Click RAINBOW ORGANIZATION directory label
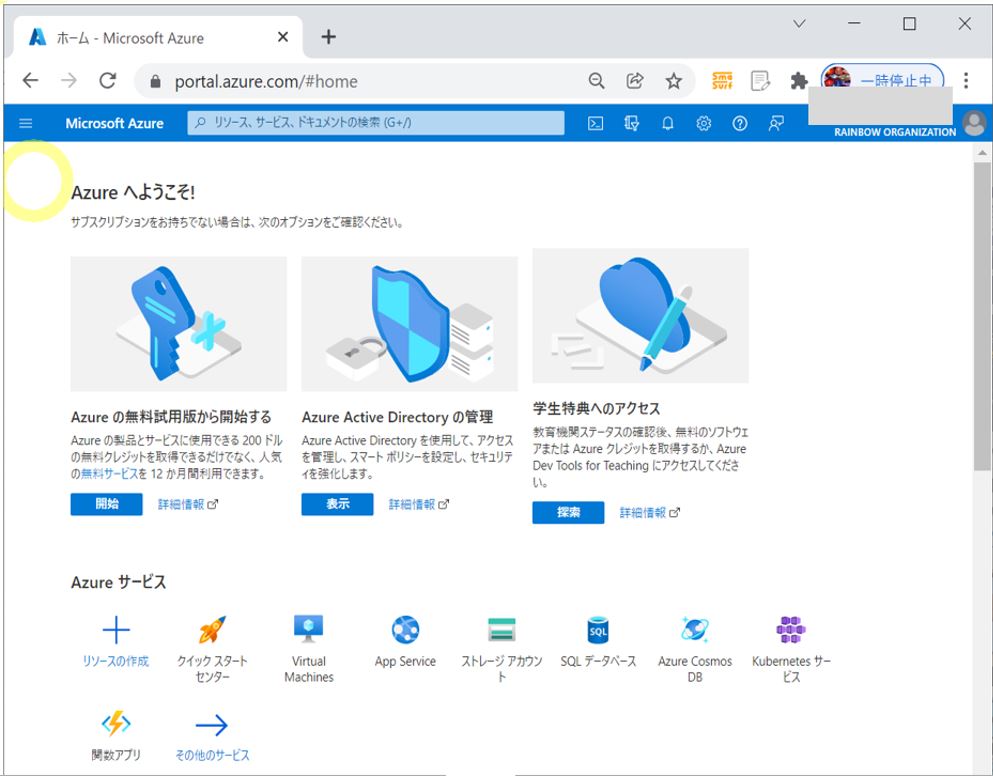 coord(895,132)
